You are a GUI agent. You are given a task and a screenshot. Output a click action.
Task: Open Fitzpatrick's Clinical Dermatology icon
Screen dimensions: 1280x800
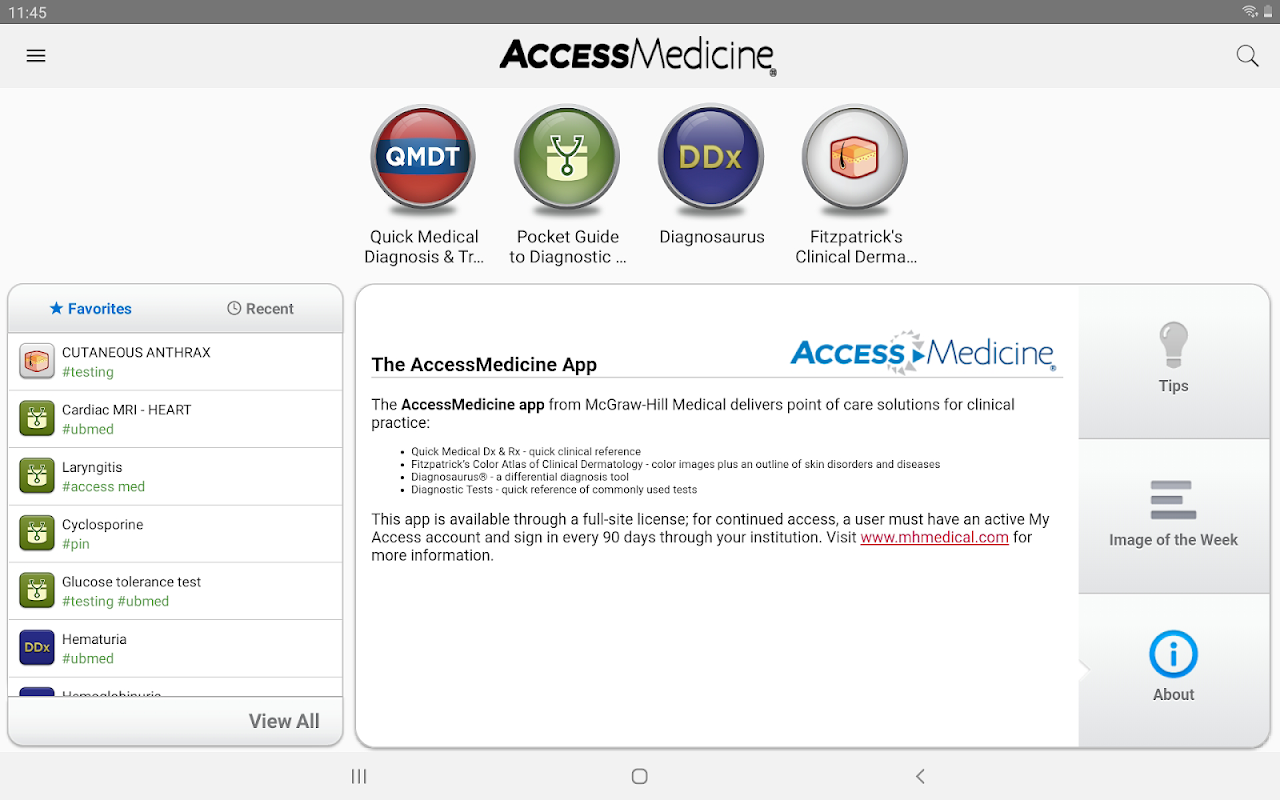tap(855, 158)
